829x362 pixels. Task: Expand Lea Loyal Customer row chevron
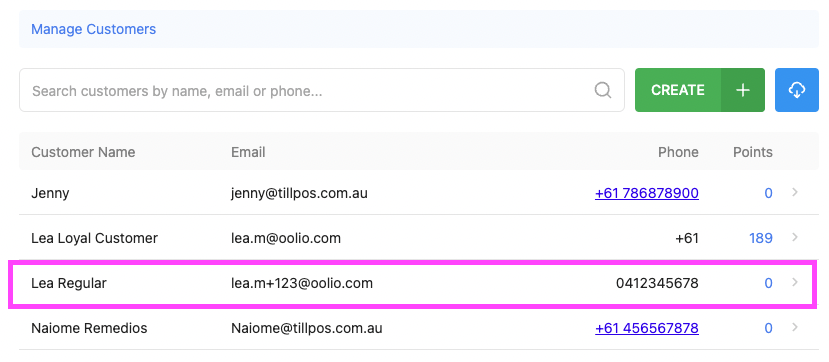[x=794, y=238]
